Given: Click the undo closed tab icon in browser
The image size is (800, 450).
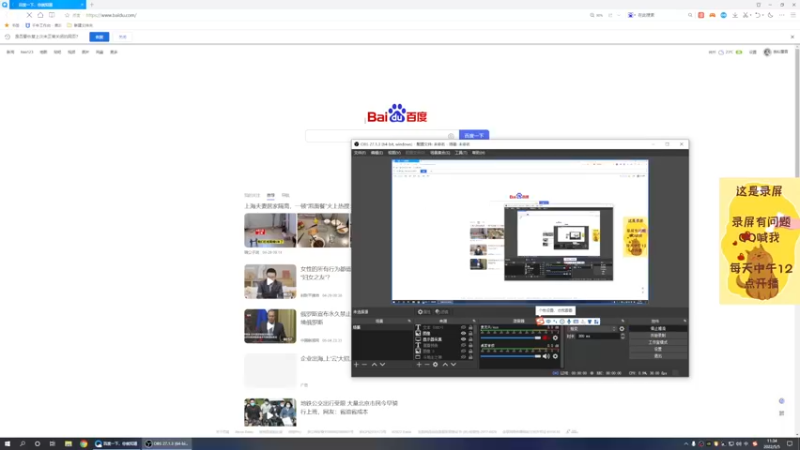Looking at the screenshot, I should tap(758, 15).
